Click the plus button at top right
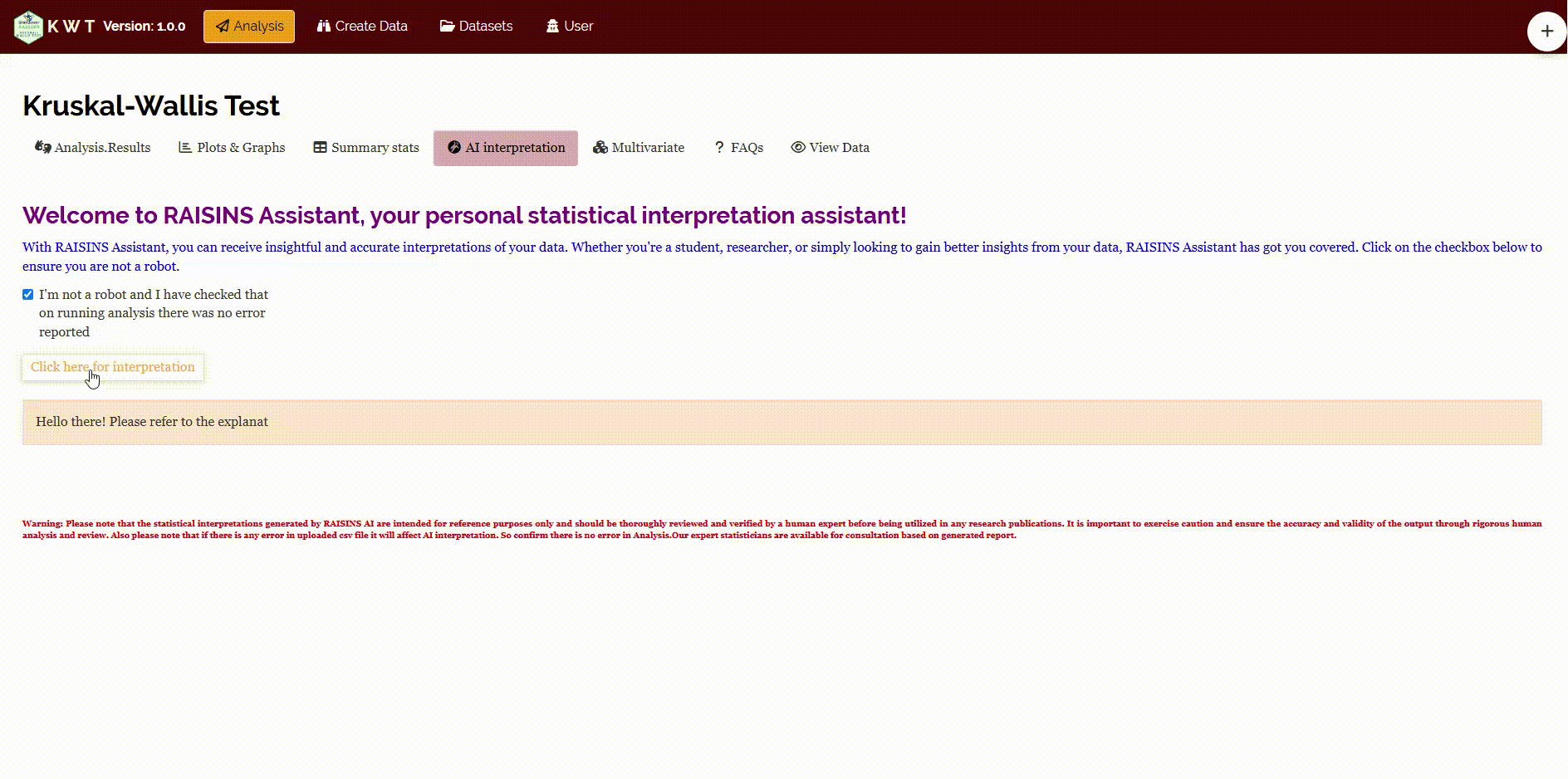 pyautogui.click(x=1546, y=32)
